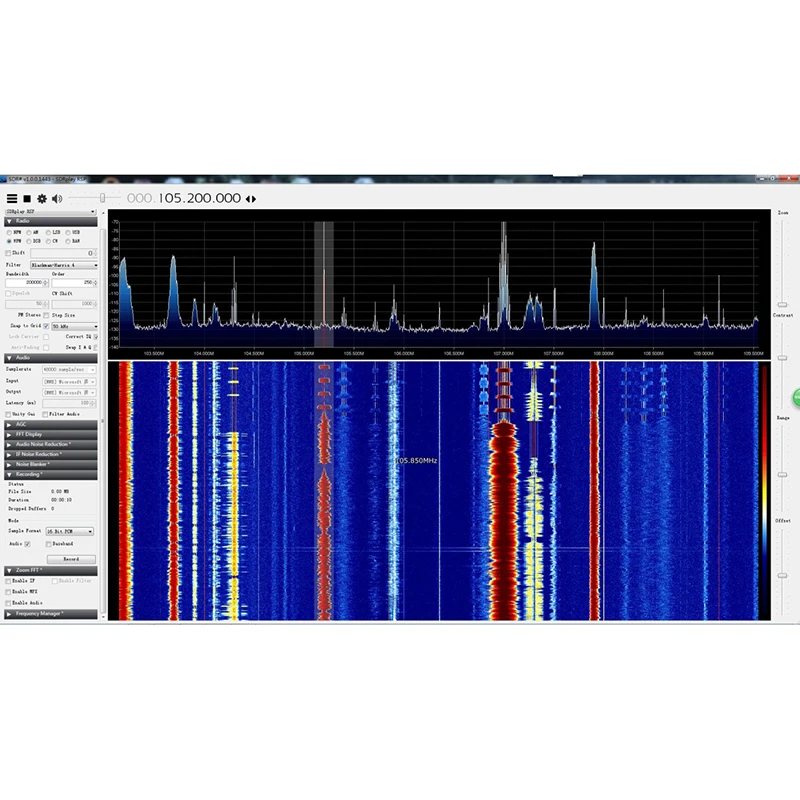Toggle the Audio recording checkbox

(x=28, y=544)
